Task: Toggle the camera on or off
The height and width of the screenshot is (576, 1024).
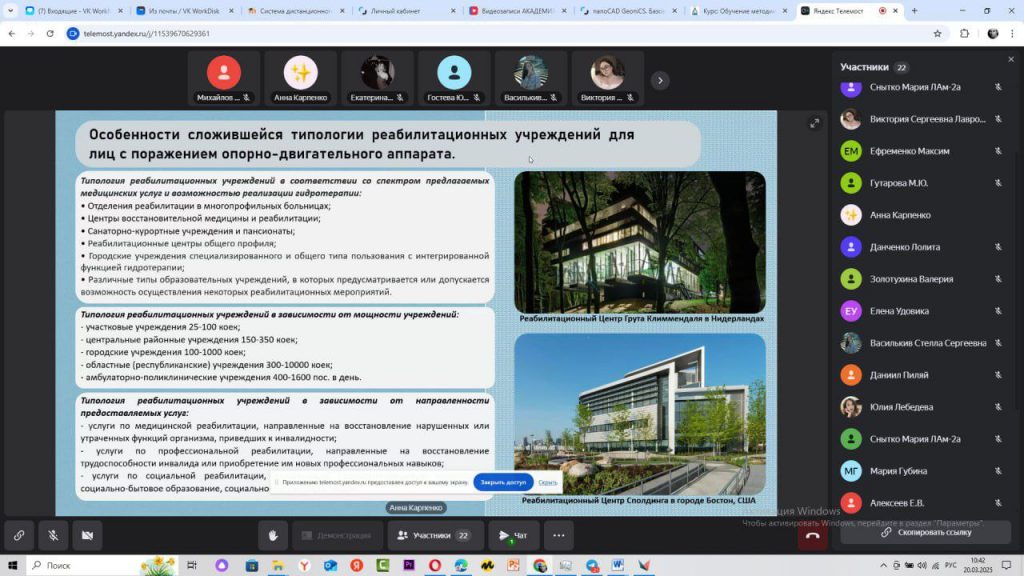Action: coord(87,535)
